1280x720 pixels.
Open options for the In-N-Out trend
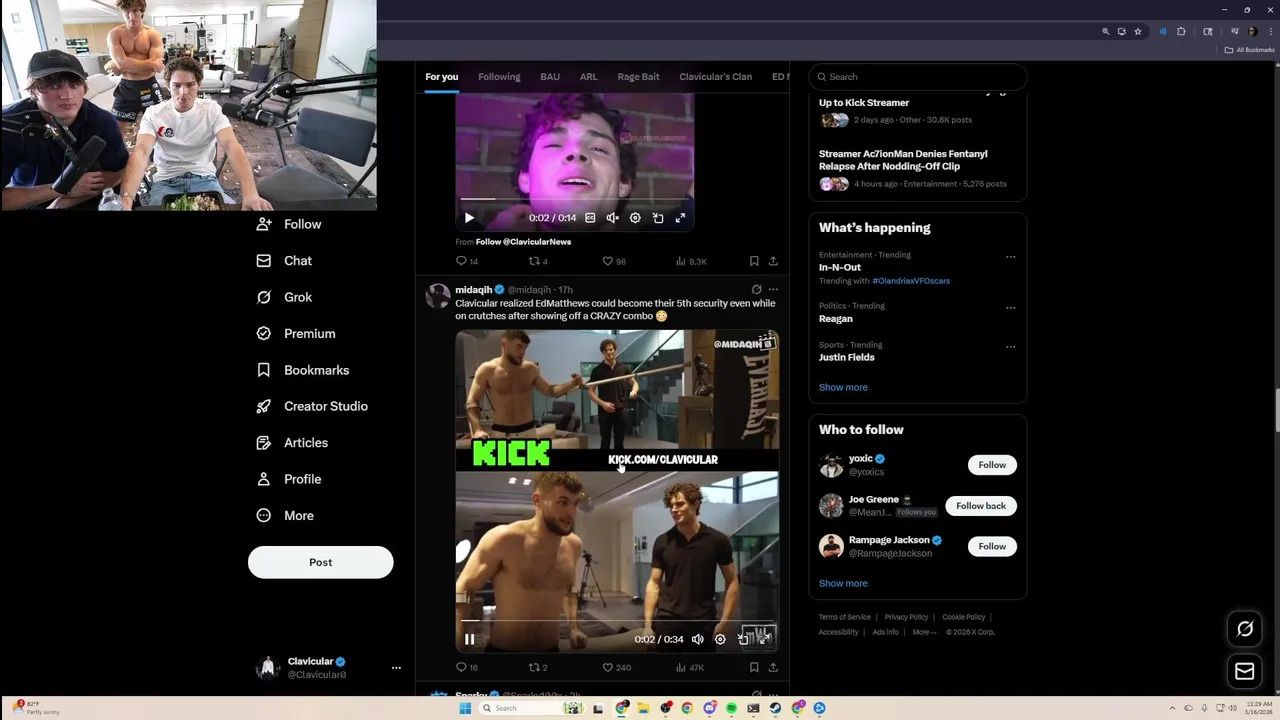coord(1010,257)
